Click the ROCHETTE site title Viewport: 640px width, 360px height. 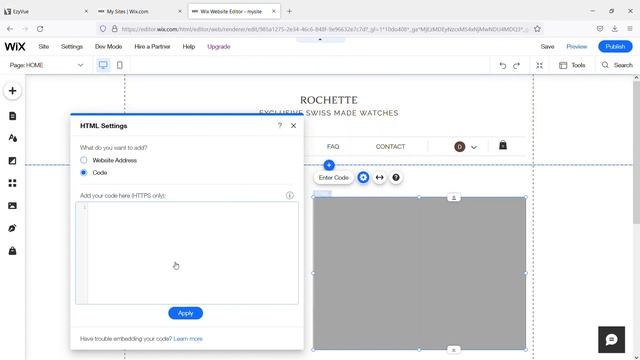(x=329, y=100)
